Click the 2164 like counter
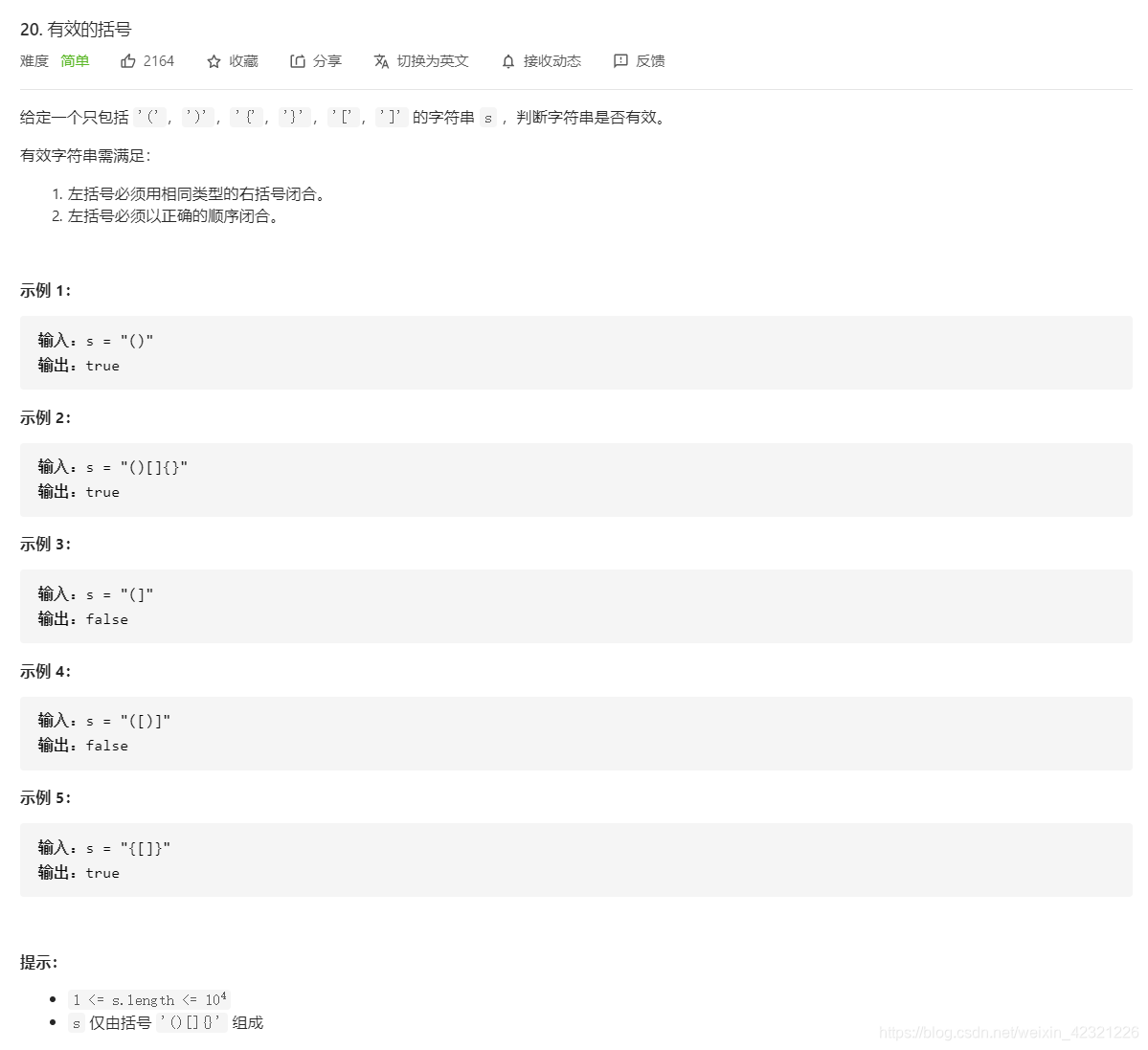Screen dimensions: 1148x1050 [x=158, y=60]
